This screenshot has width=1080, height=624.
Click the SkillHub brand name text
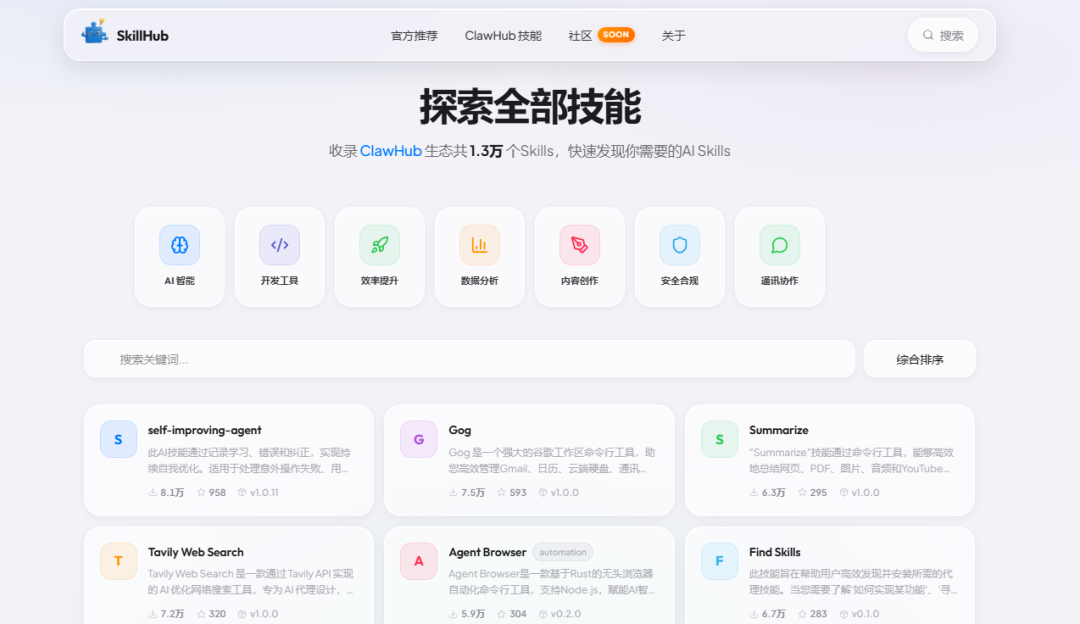click(x=143, y=36)
